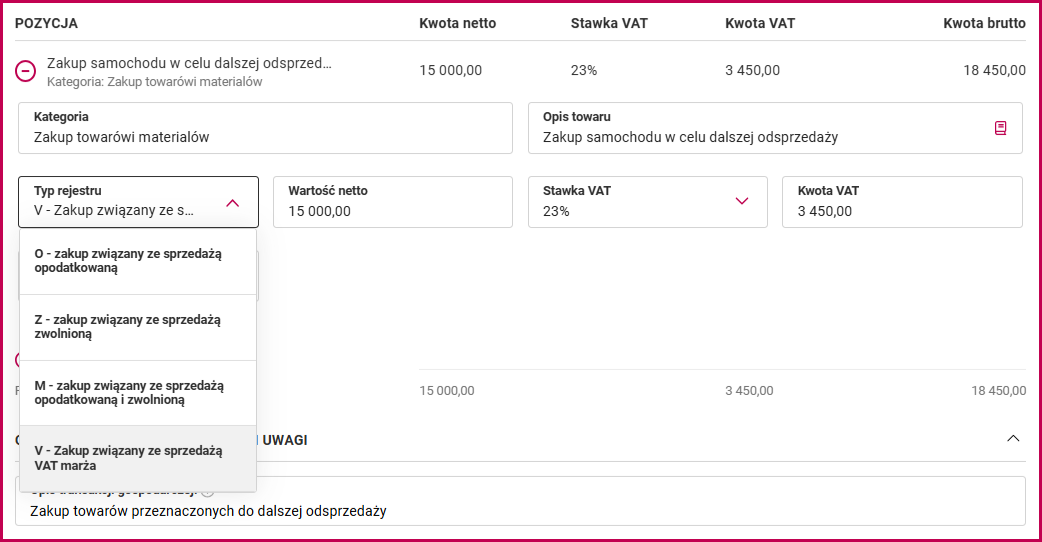Image resolution: width=1042 pixels, height=542 pixels.
Task: Select V - Zakup związany ze sprzedażą VAT marża
Action: point(138,458)
